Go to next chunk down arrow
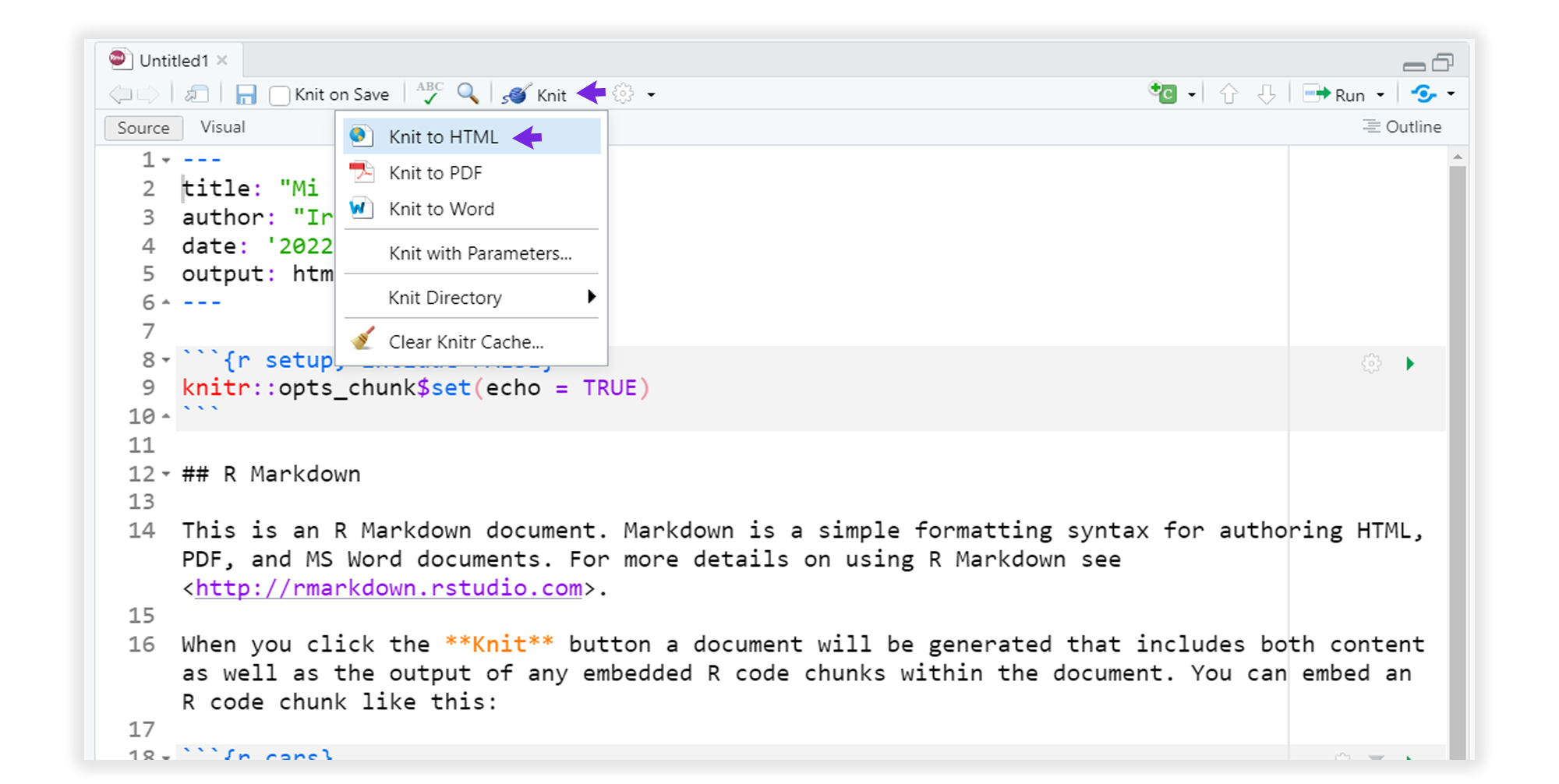 click(x=1267, y=94)
